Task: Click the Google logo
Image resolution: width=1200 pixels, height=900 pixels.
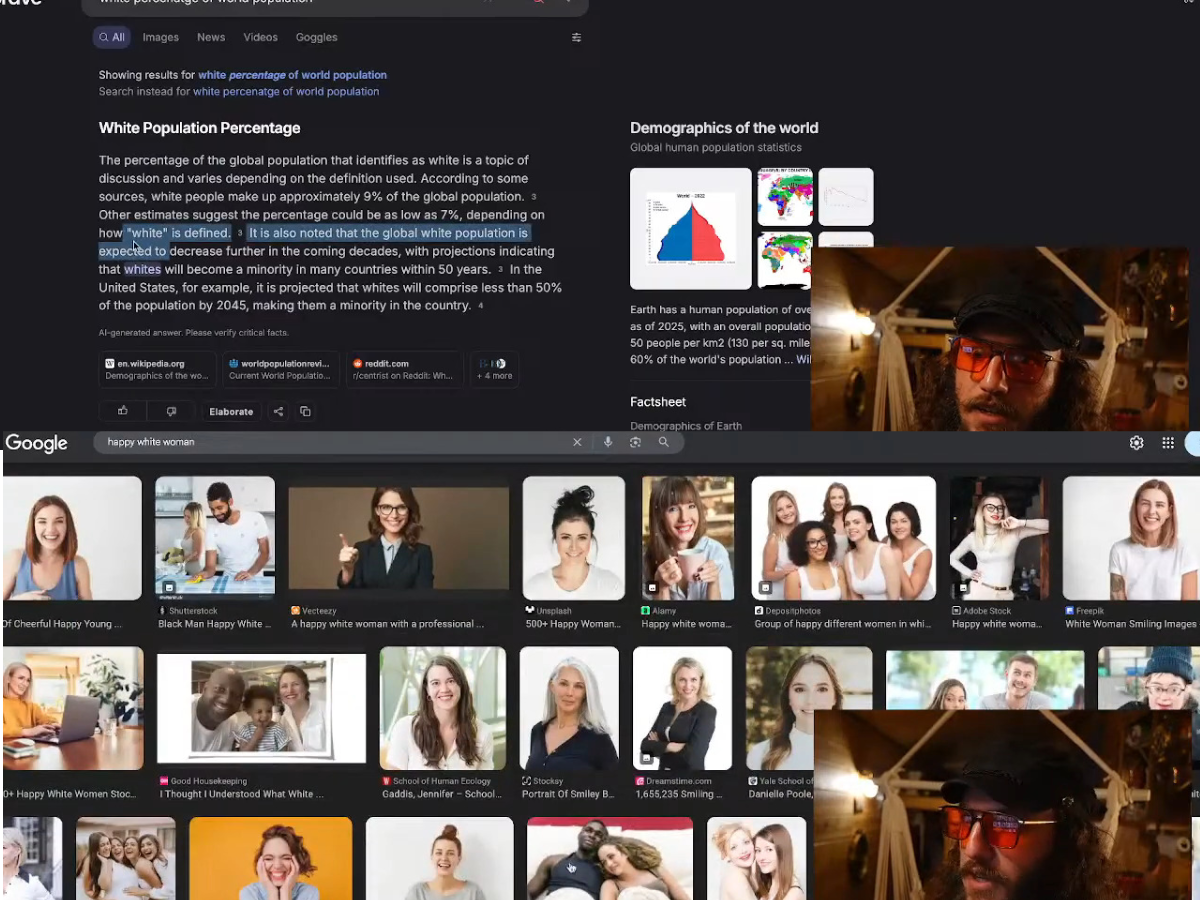Action: click(37, 443)
